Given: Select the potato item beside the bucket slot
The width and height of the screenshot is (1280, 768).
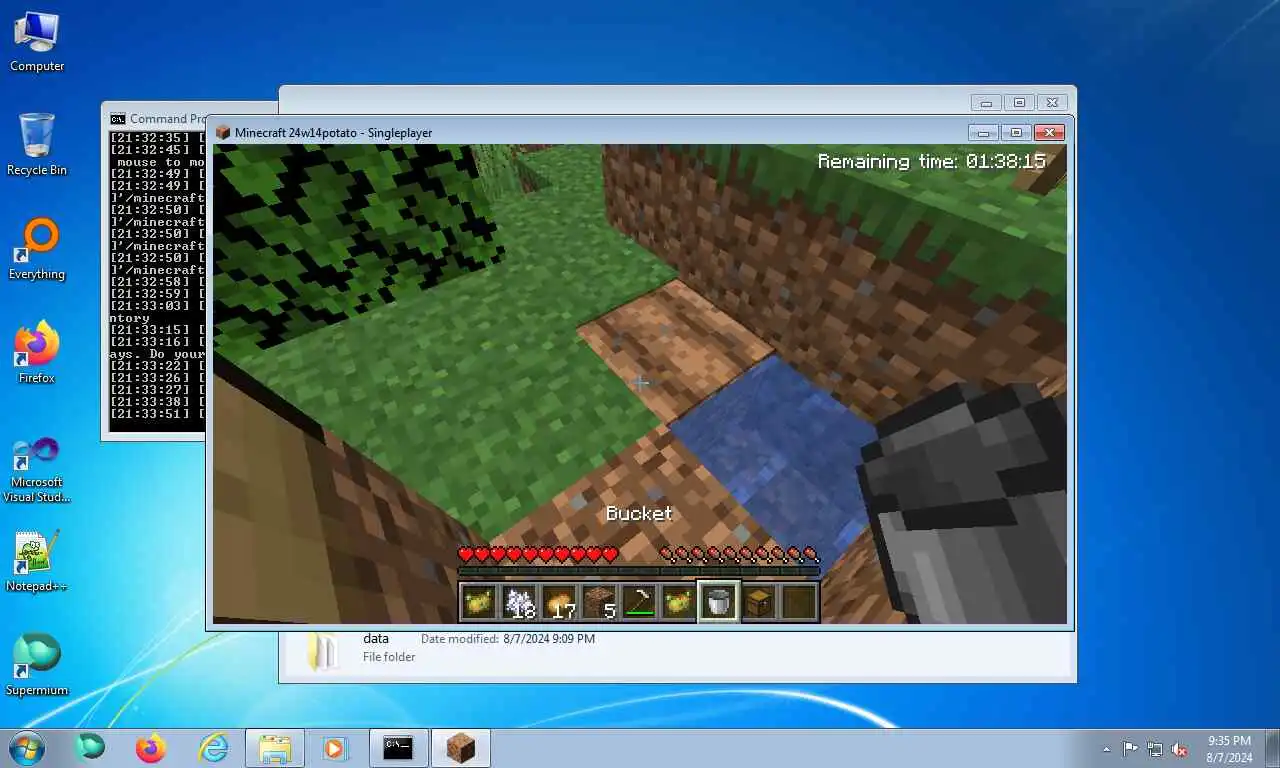Looking at the screenshot, I should point(679,602).
